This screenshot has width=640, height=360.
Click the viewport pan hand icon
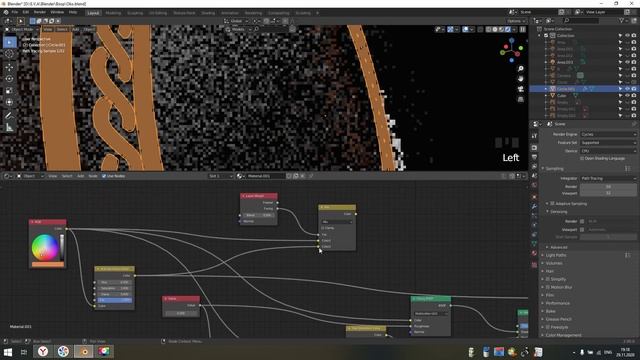(x=520, y=79)
